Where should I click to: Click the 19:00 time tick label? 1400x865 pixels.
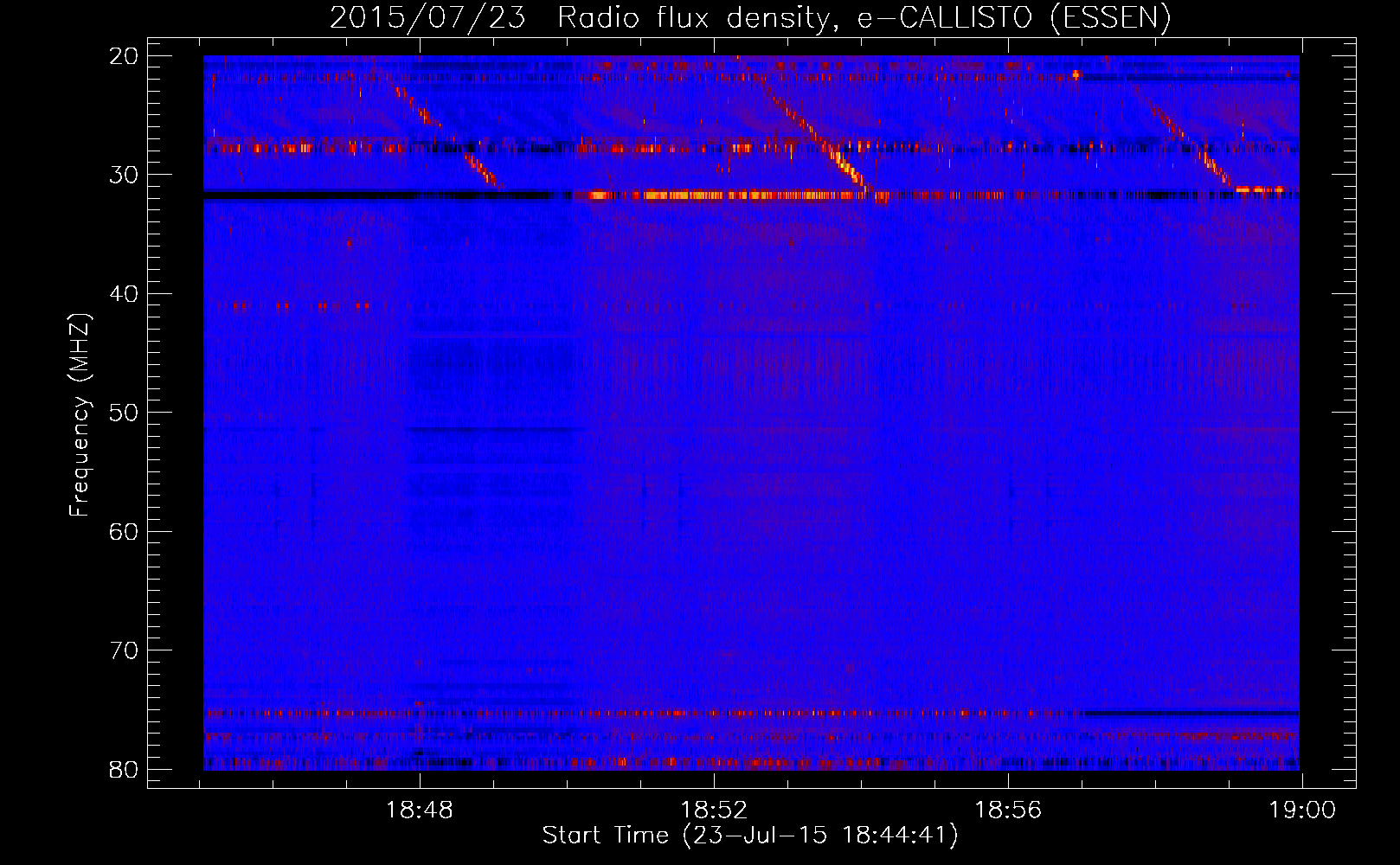[1302, 811]
